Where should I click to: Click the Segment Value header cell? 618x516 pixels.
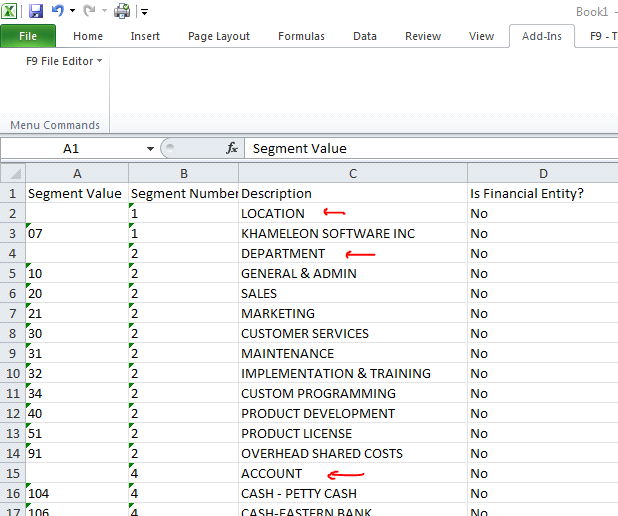coord(77,193)
